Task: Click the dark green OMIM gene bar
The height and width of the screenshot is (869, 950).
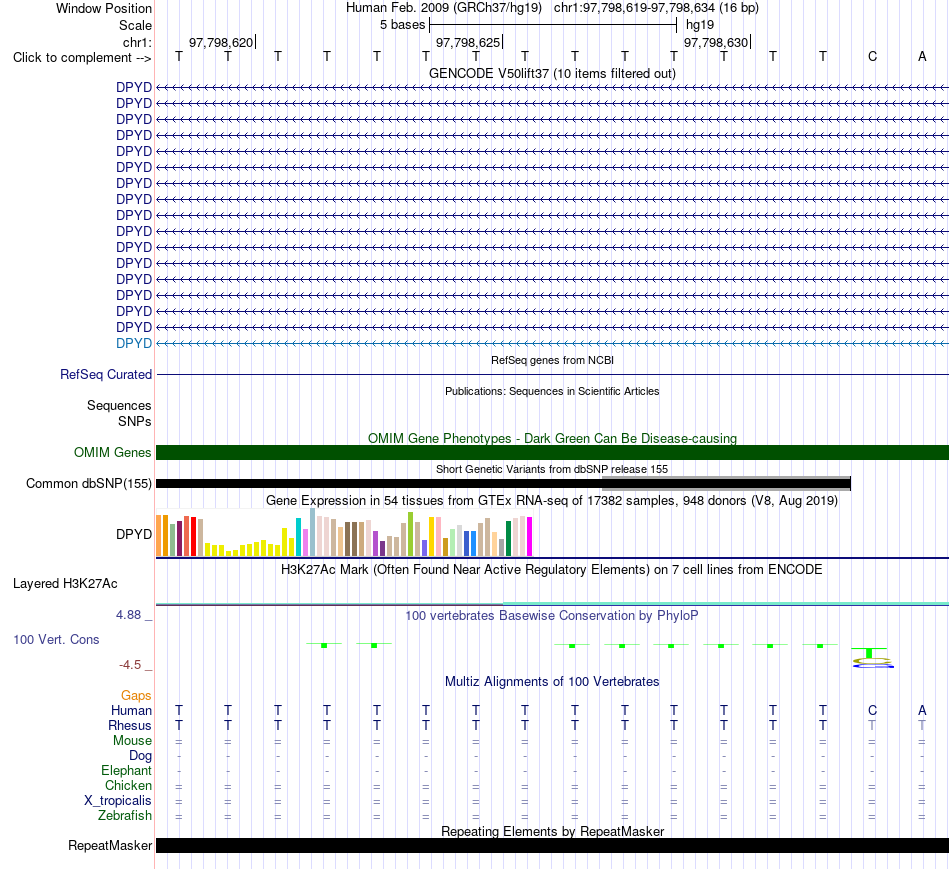Action: pos(552,453)
